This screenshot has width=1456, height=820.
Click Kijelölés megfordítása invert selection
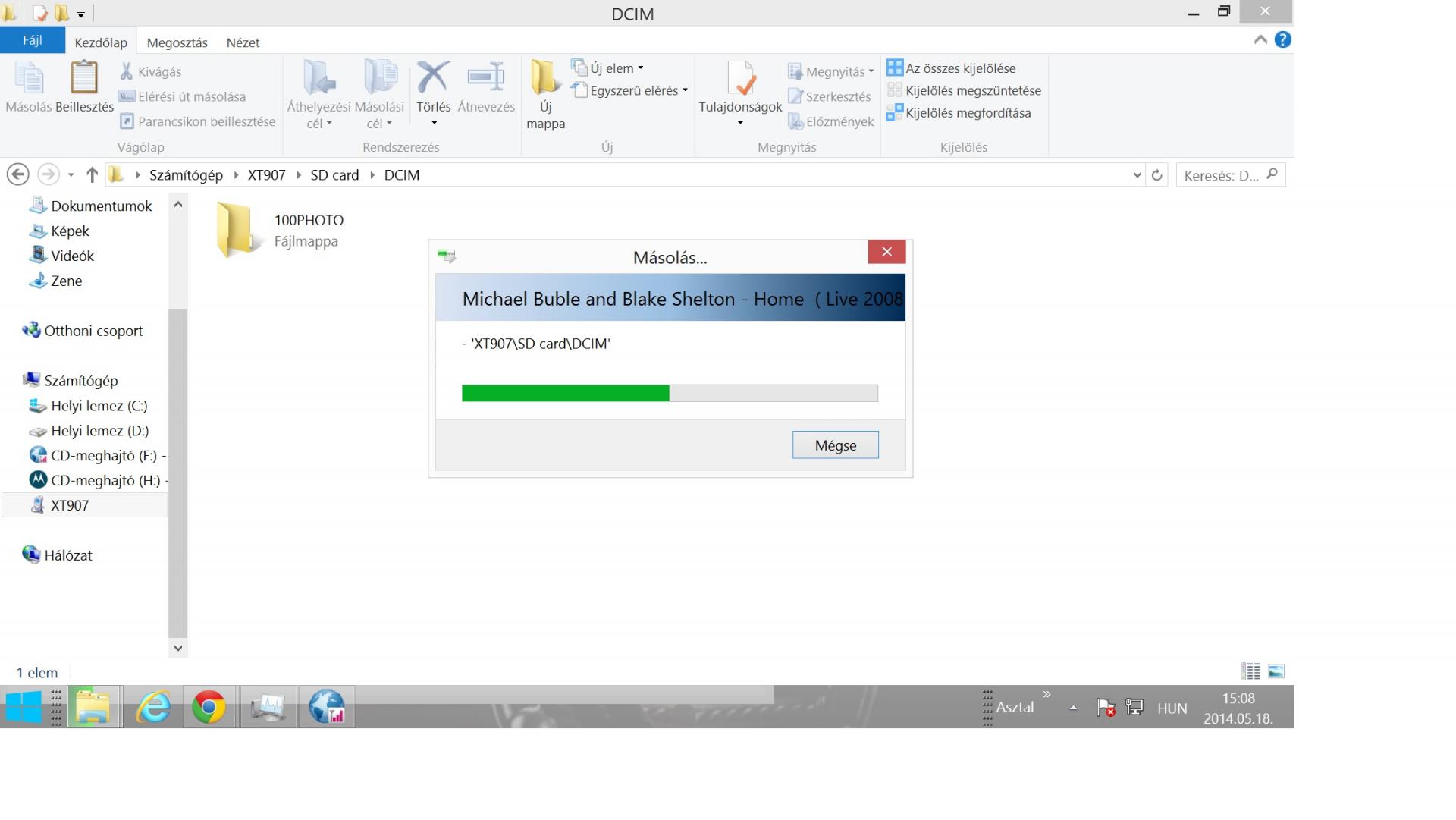click(x=959, y=112)
